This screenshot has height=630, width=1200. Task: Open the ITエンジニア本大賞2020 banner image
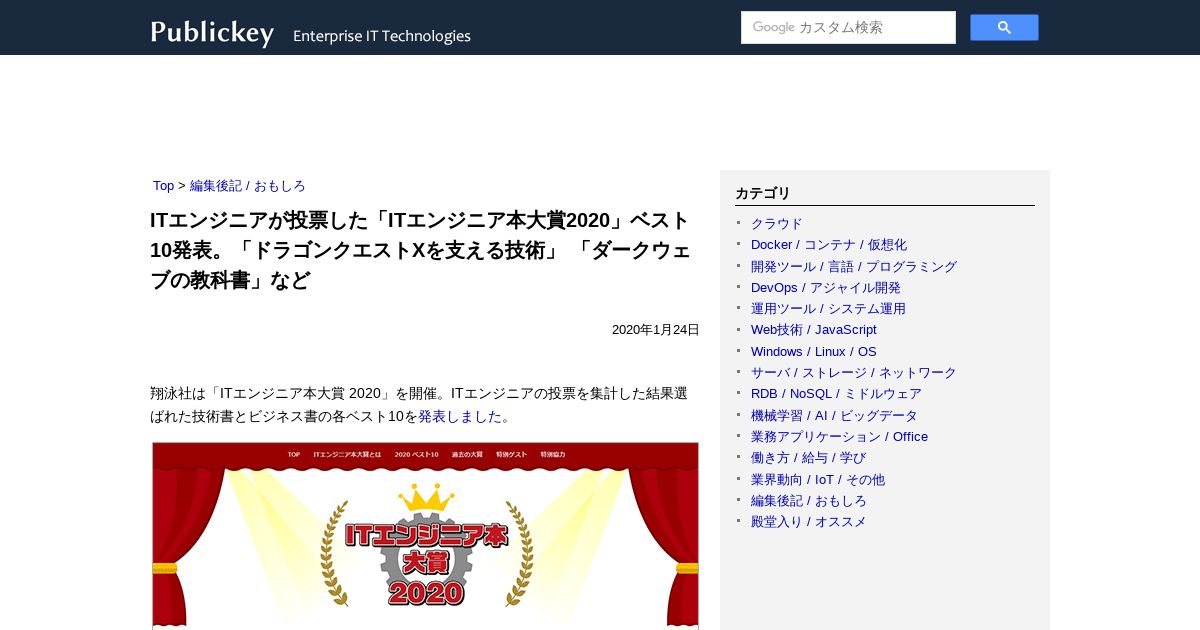pos(425,536)
